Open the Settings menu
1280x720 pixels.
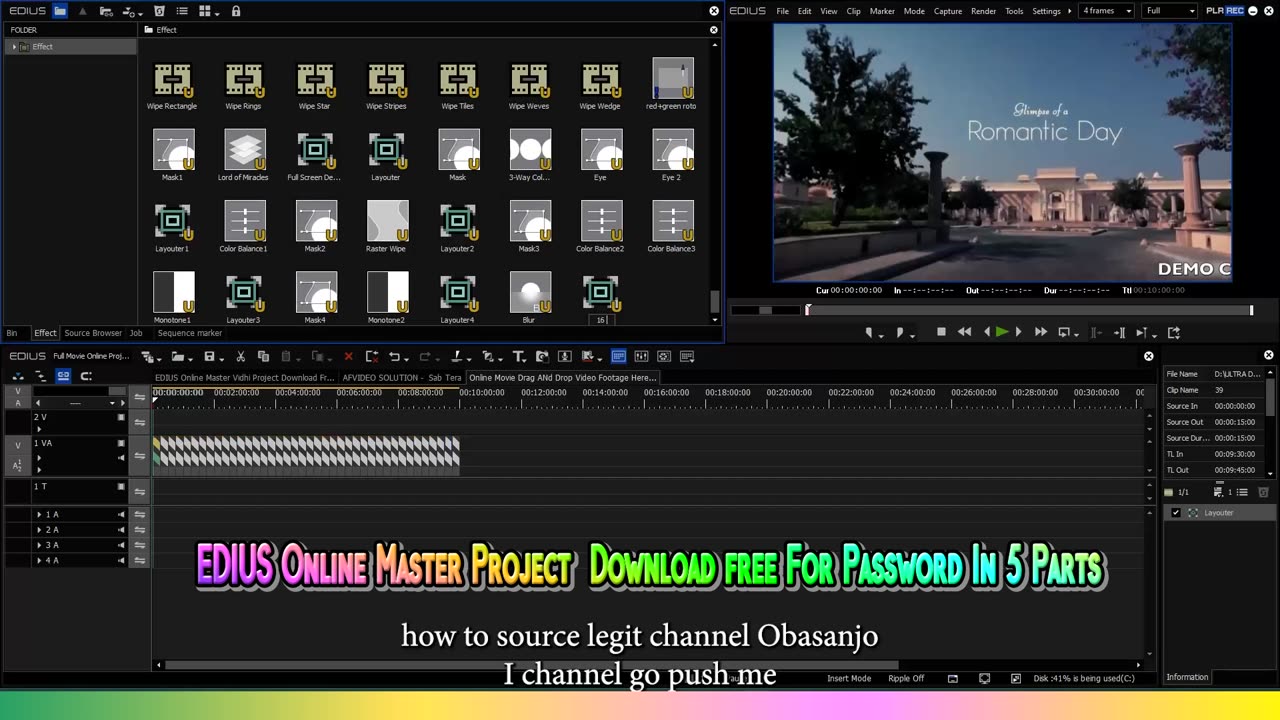1046,11
